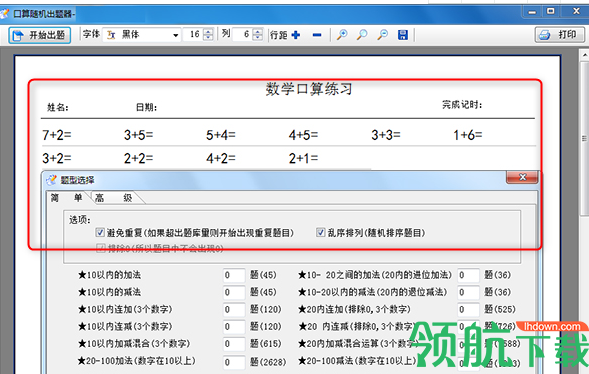
Task: Click the problem 3+5= on the worksheet
Action: [x=139, y=135]
